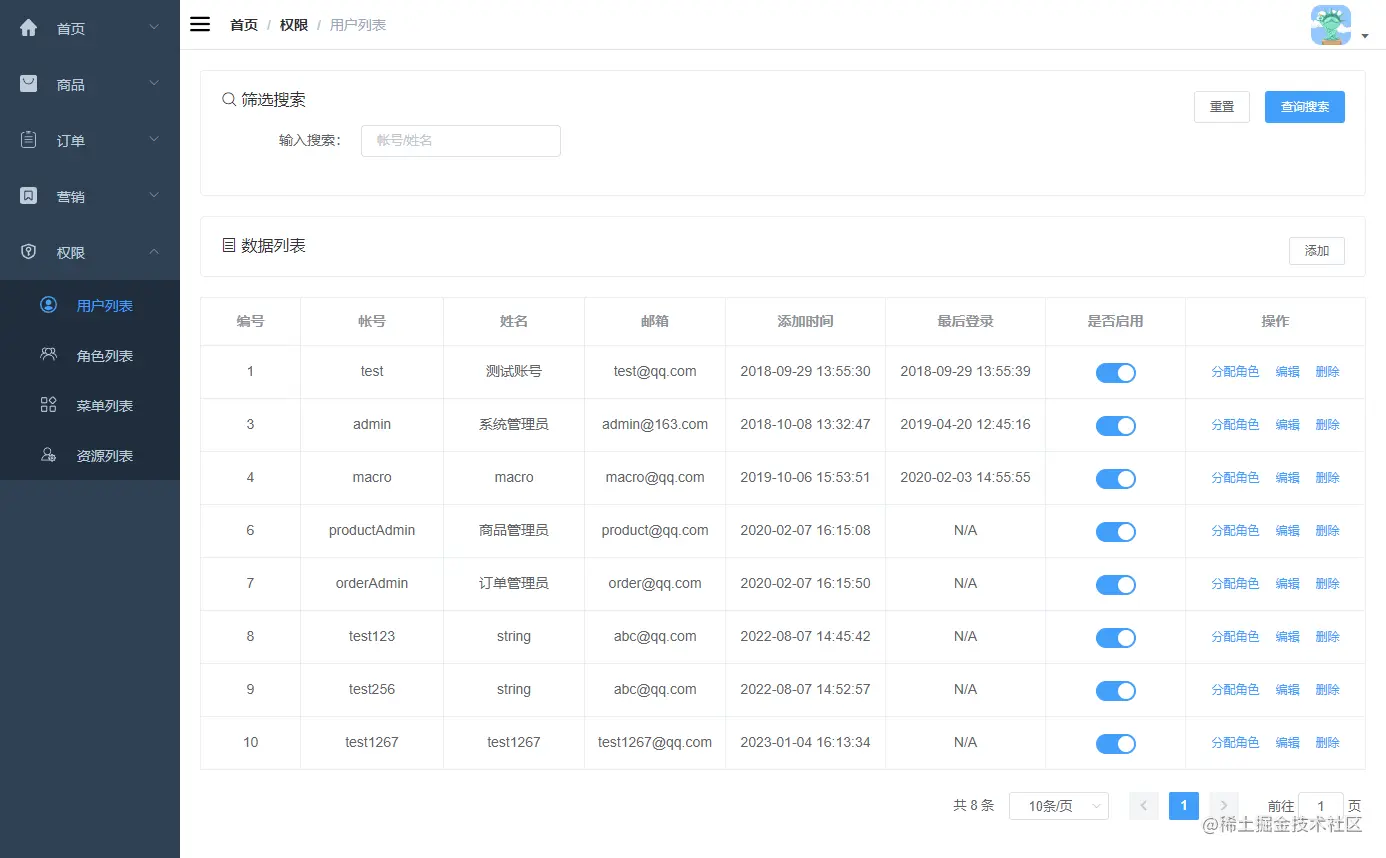Click the magnifier icon by 筛选搜索
1386x858 pixels.
[229, 100]
